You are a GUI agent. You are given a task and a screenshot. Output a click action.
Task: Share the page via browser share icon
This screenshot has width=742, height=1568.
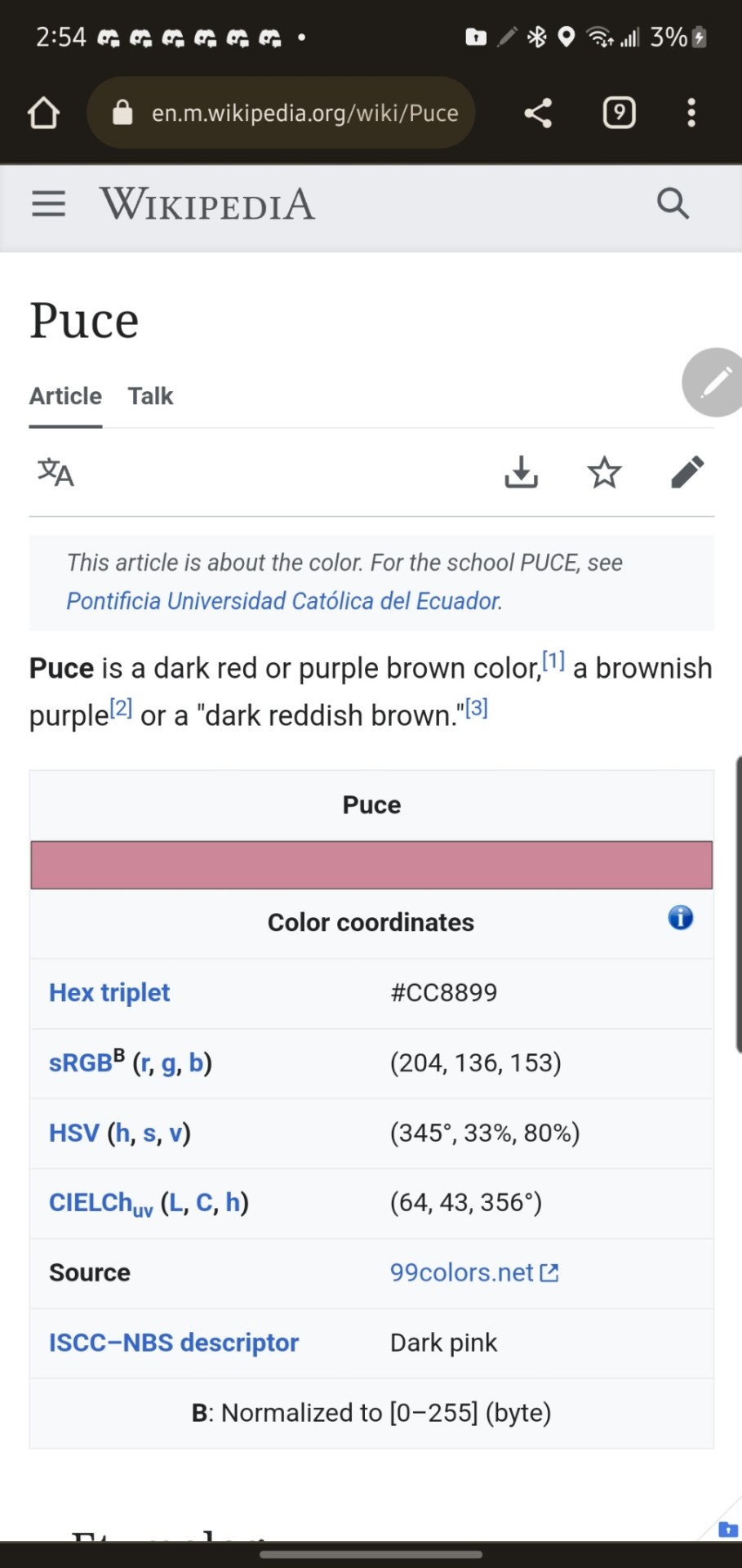coord(538,113)
